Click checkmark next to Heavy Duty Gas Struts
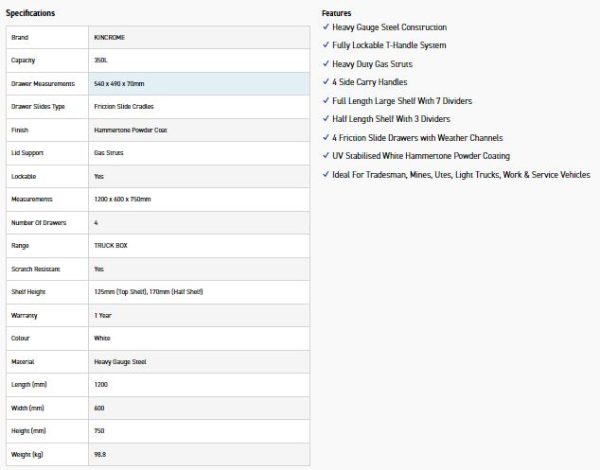 click(x=326, y=64)
